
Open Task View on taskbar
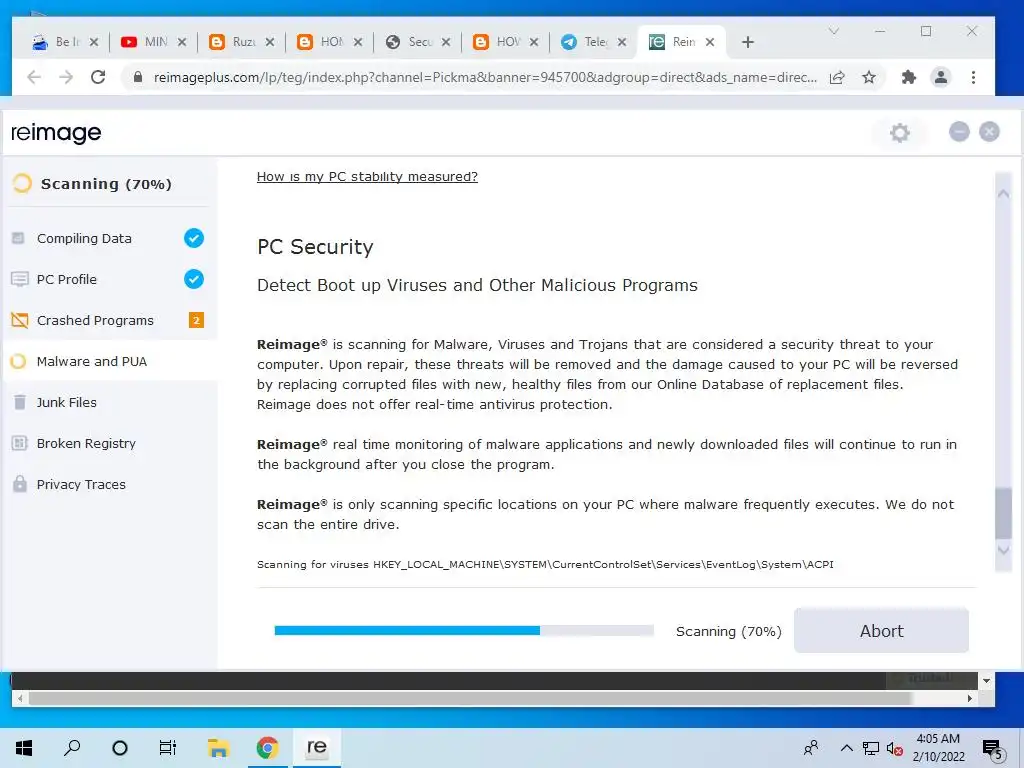[x=168, y=748]
